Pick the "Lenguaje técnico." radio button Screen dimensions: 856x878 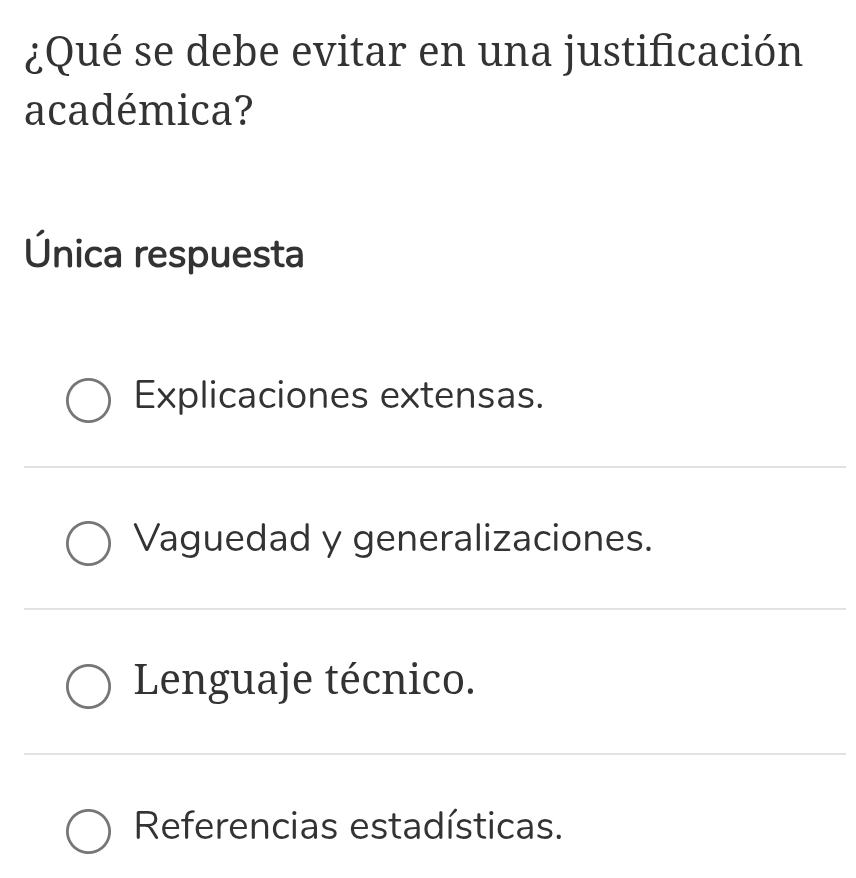(89, 686)
